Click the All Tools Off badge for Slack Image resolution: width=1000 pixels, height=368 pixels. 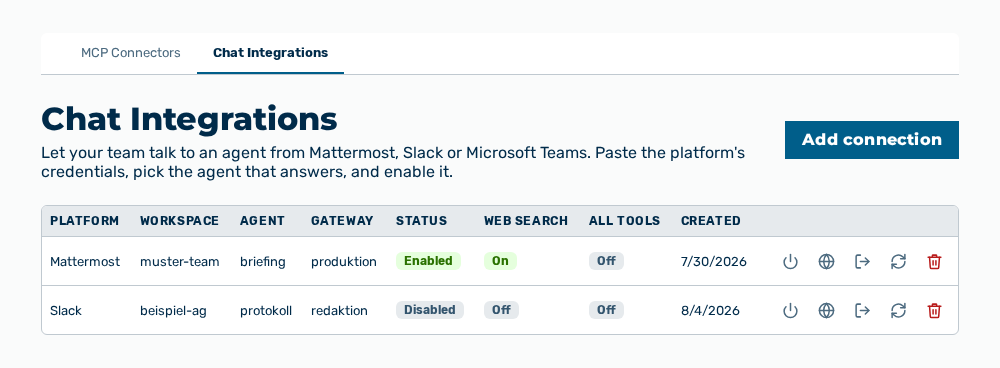coord(606,310)
